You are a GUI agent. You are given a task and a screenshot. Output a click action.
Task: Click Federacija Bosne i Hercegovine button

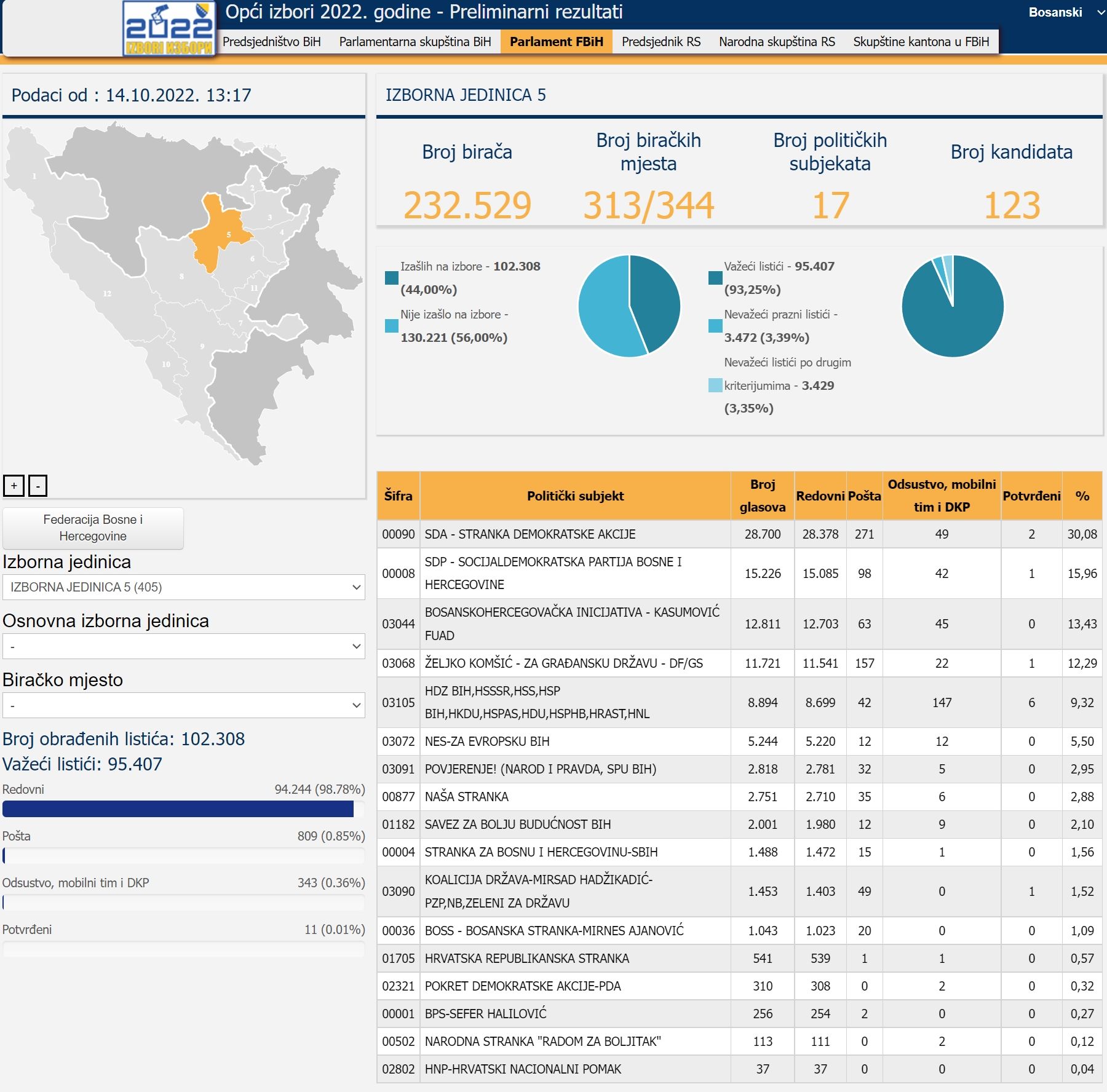coord(93,528)
